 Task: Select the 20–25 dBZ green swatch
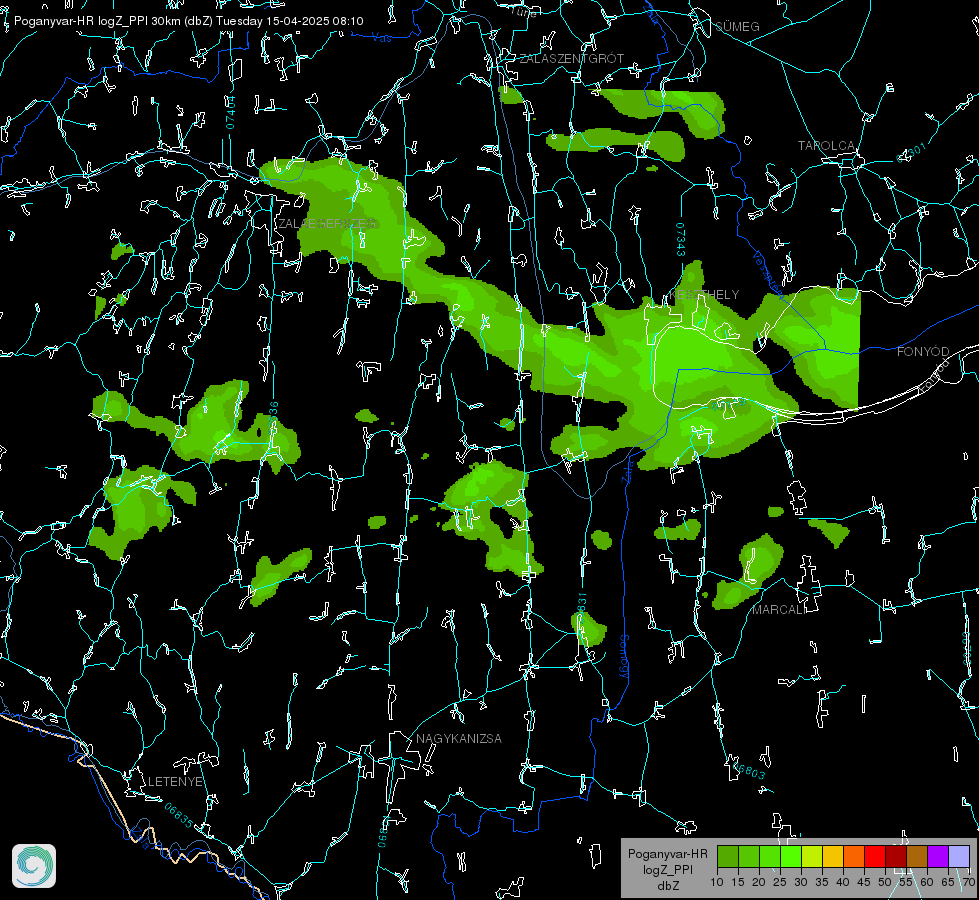pos(770,856)
